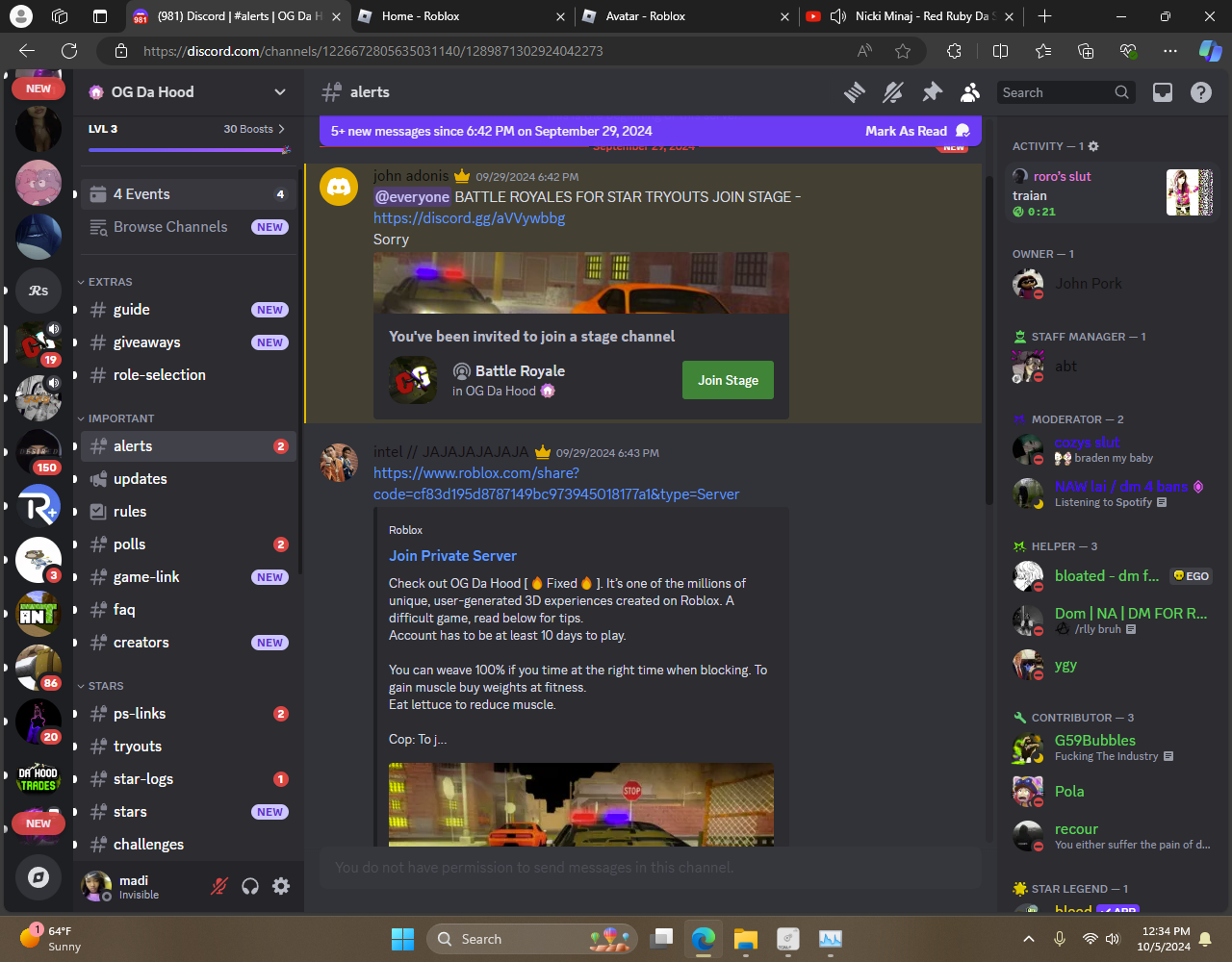Open the giveaways channel
The image size is (1232, 962).
(x=189, y=342)
